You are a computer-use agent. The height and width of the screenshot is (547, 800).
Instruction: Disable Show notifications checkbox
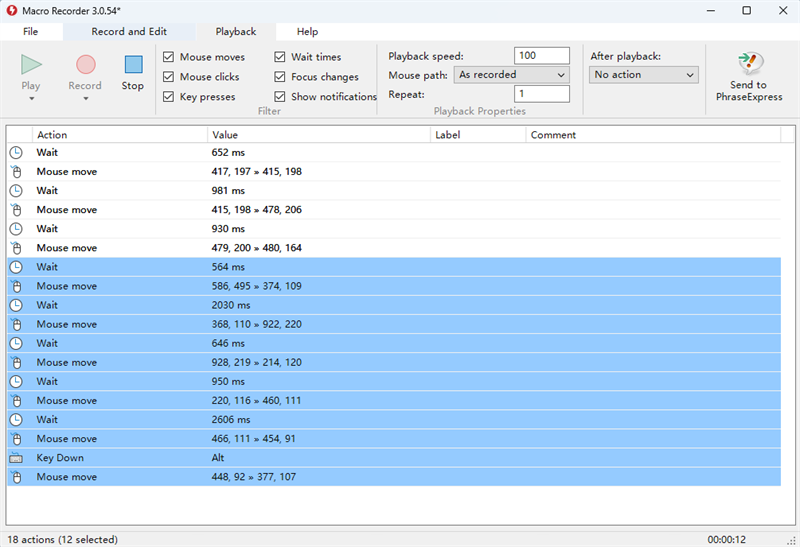[281, 97]
